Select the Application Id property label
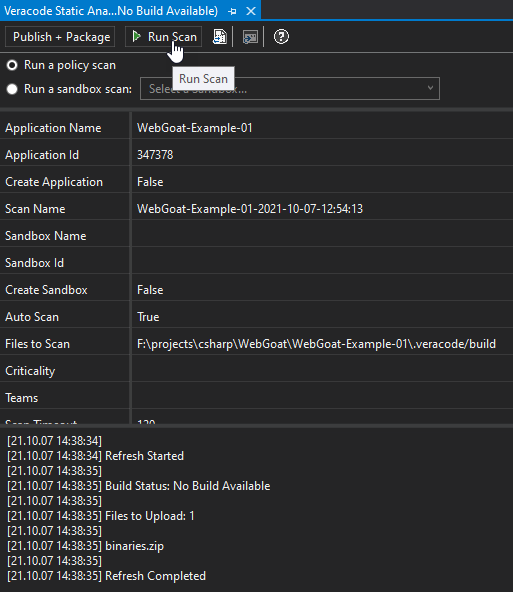513x592 pixels. point(42,155)
